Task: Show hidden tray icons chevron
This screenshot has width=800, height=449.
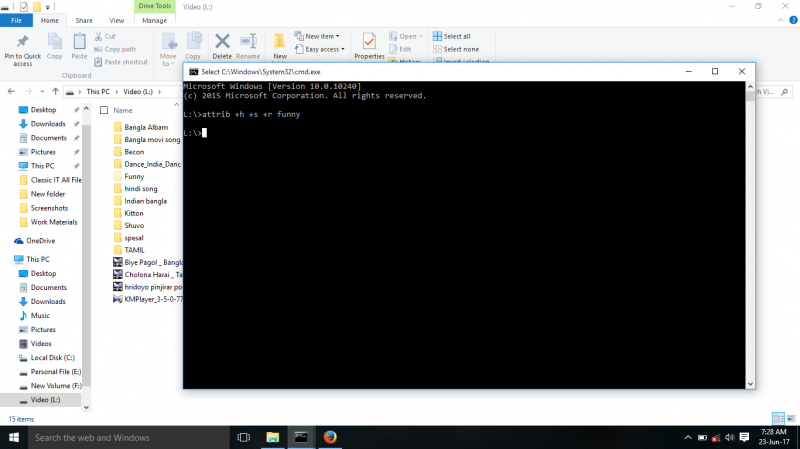Action: tap(688, 437)
